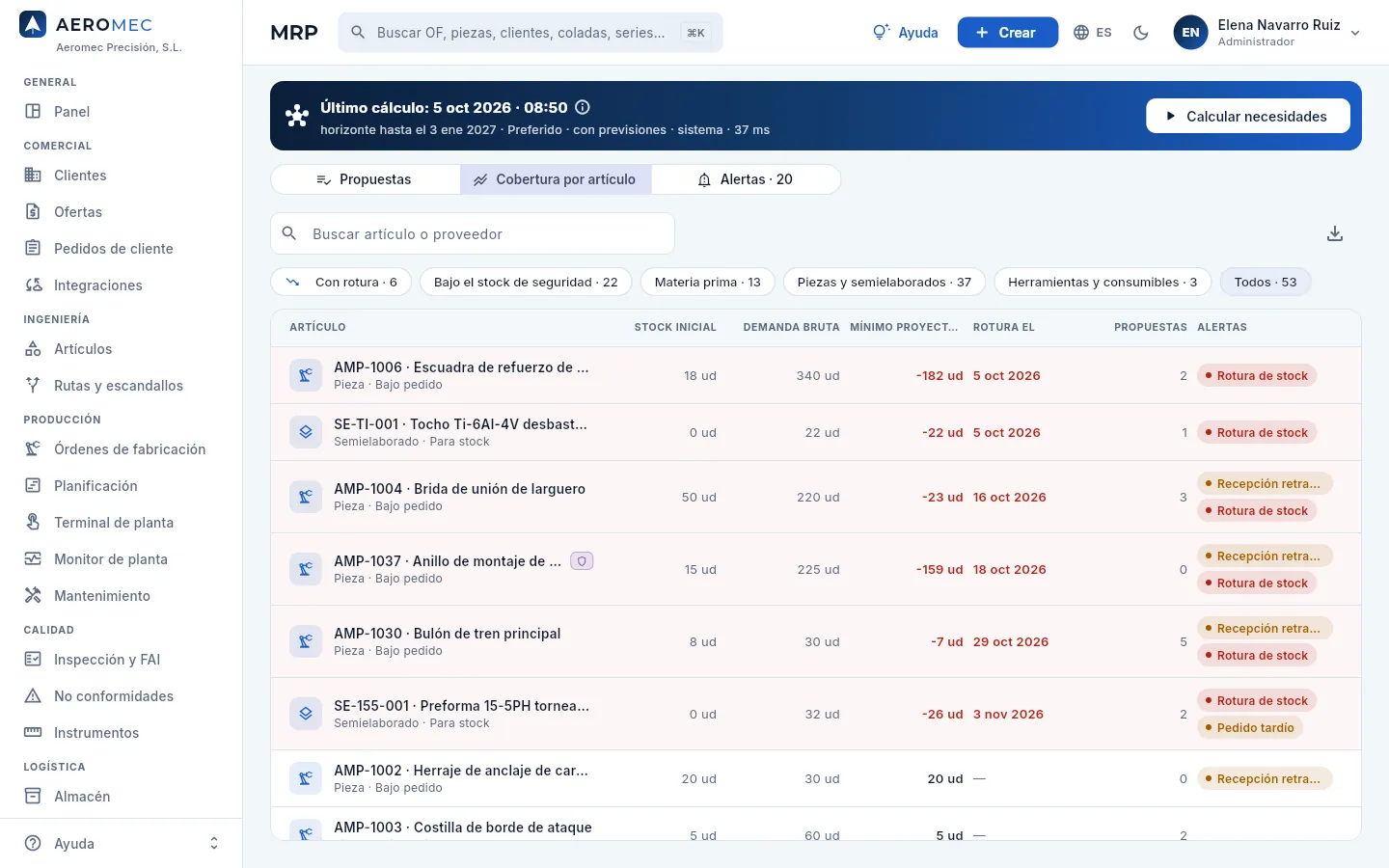
Task: Select the Todos · 53 filter
Action: pyautogui.click(x=1266, y=282)
